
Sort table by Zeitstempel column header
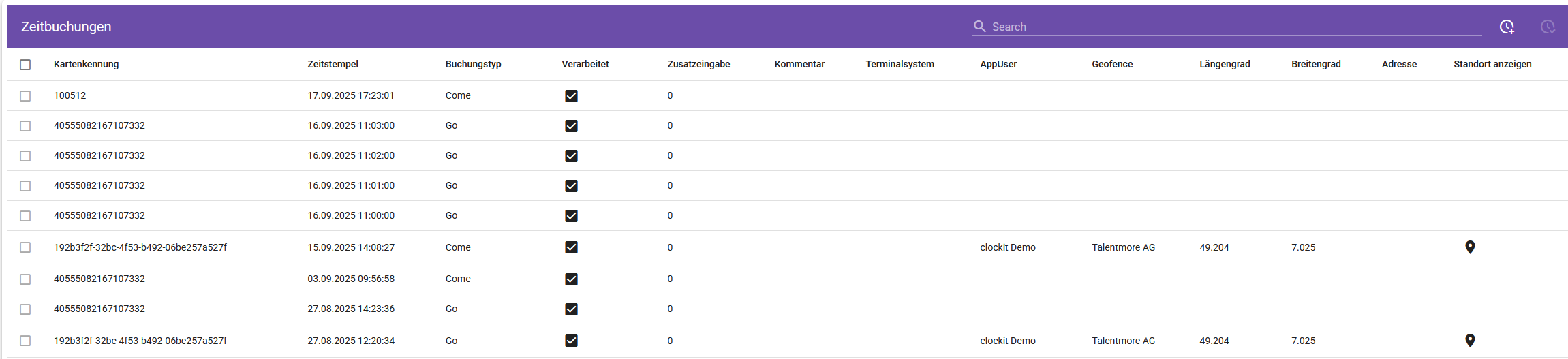point(333,64)
